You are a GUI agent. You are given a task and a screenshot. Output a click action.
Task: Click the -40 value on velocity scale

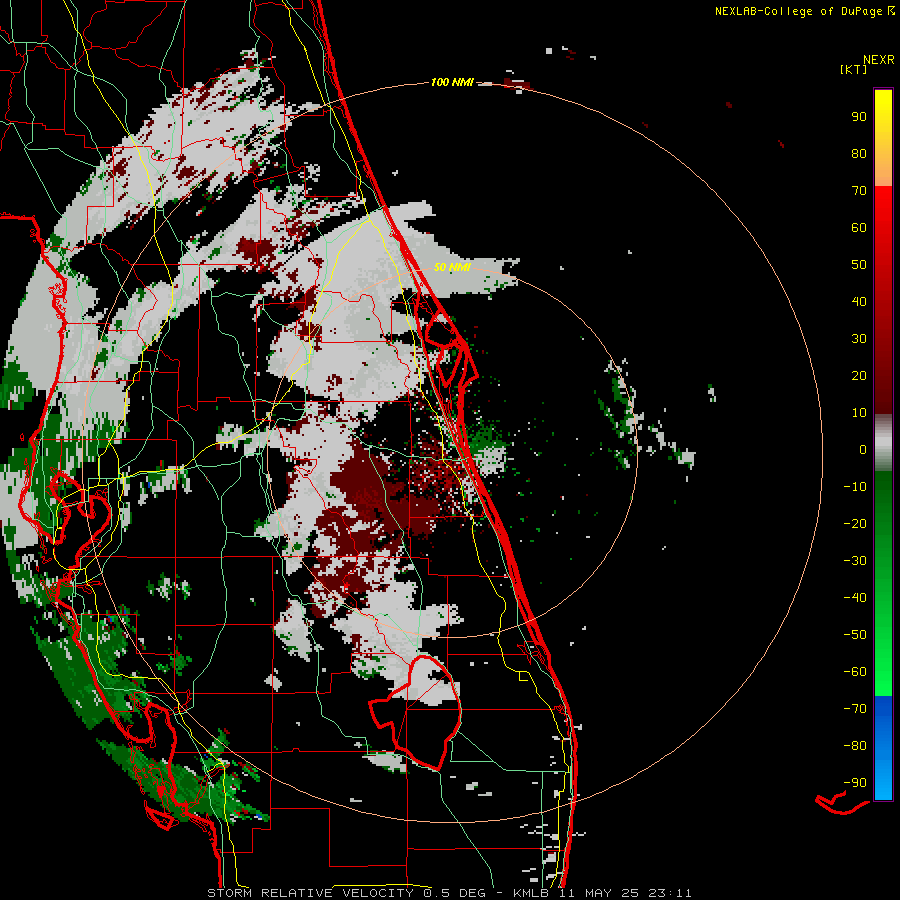(x=855, y=598)
